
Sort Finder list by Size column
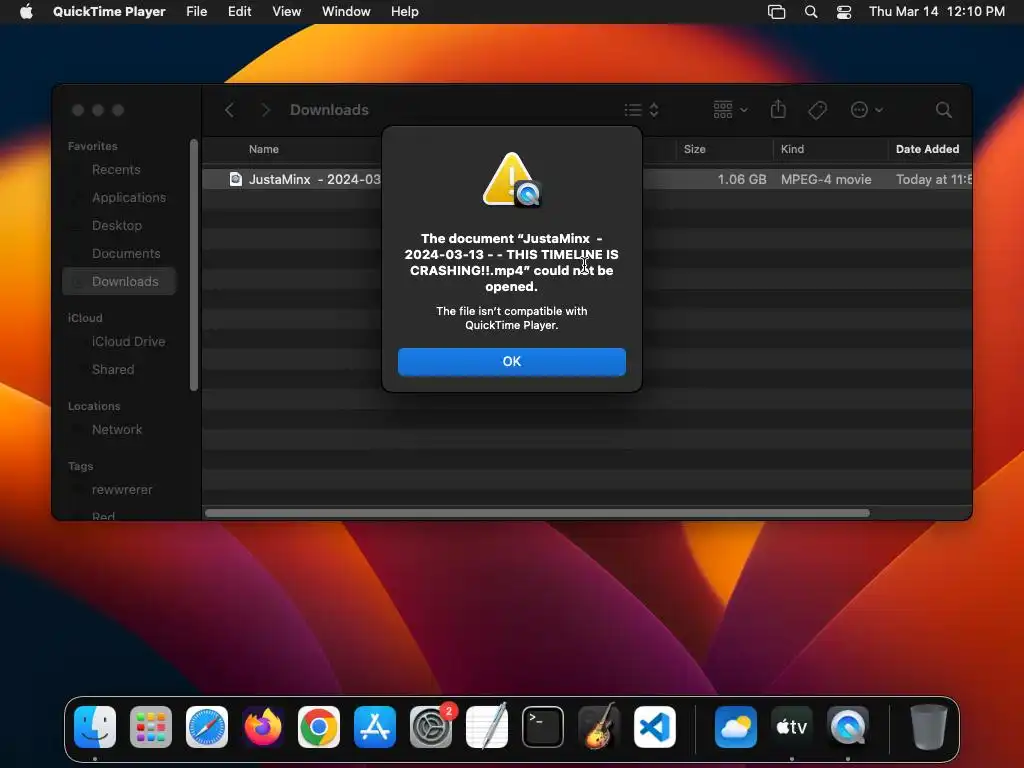coord(694,149)
